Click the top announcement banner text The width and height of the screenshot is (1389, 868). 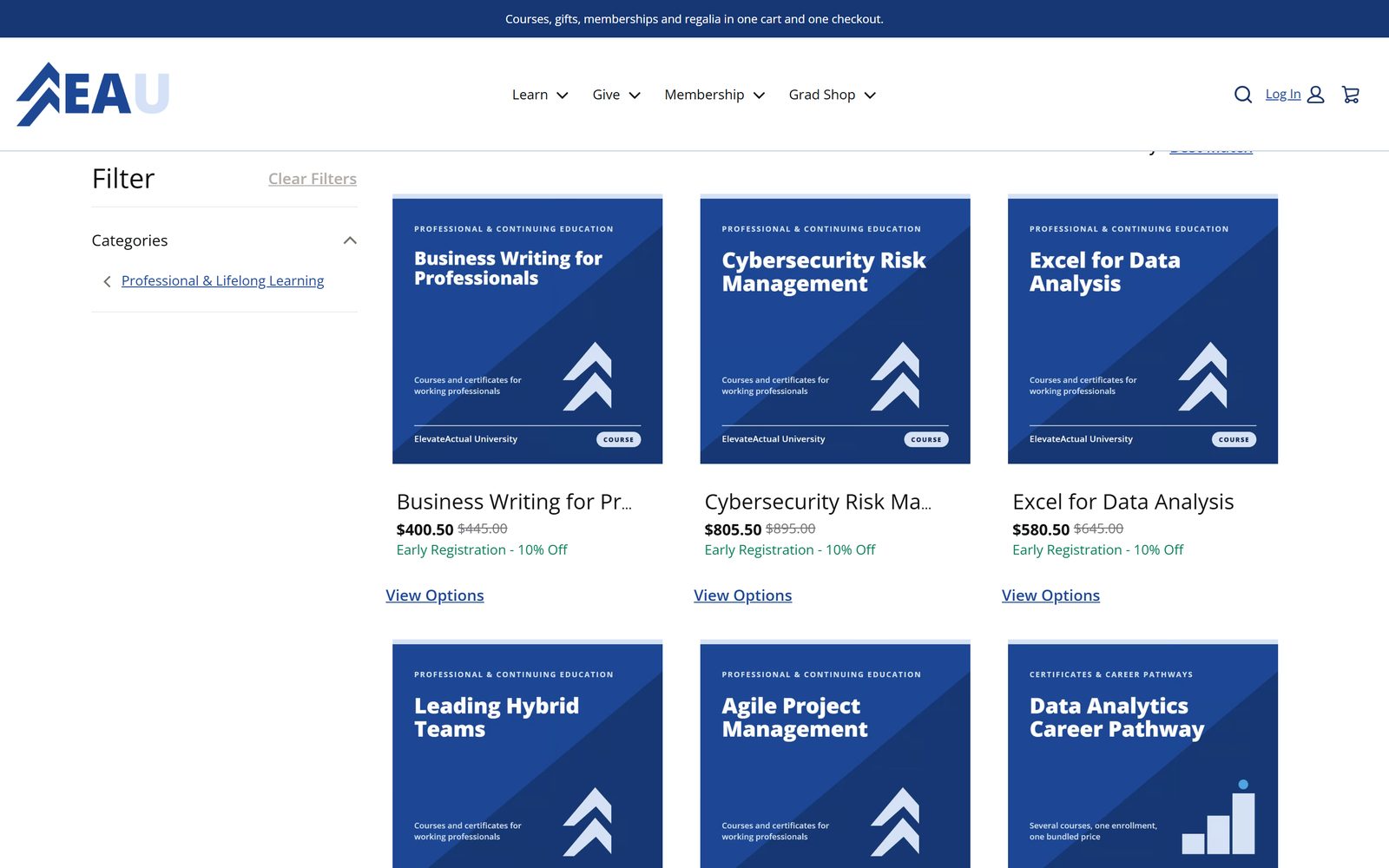(x=694, y=19)
